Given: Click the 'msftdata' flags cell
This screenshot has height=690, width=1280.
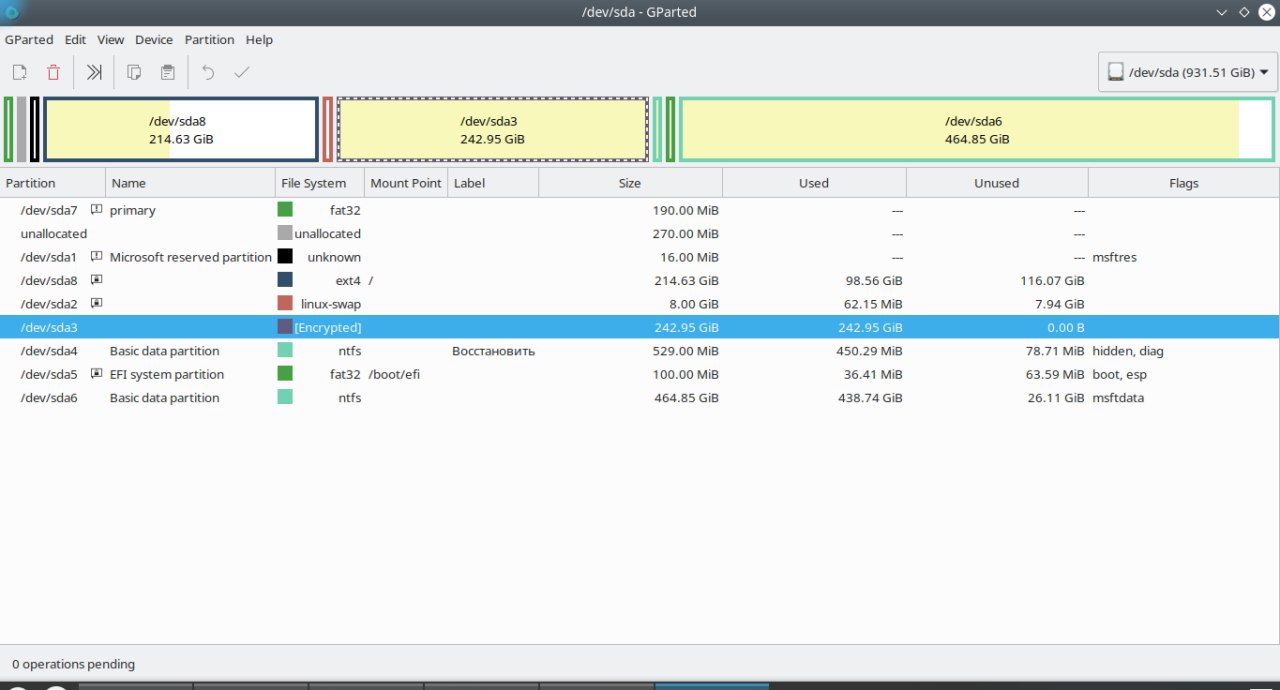Looking at the screenshot, I should point(1118,398).
